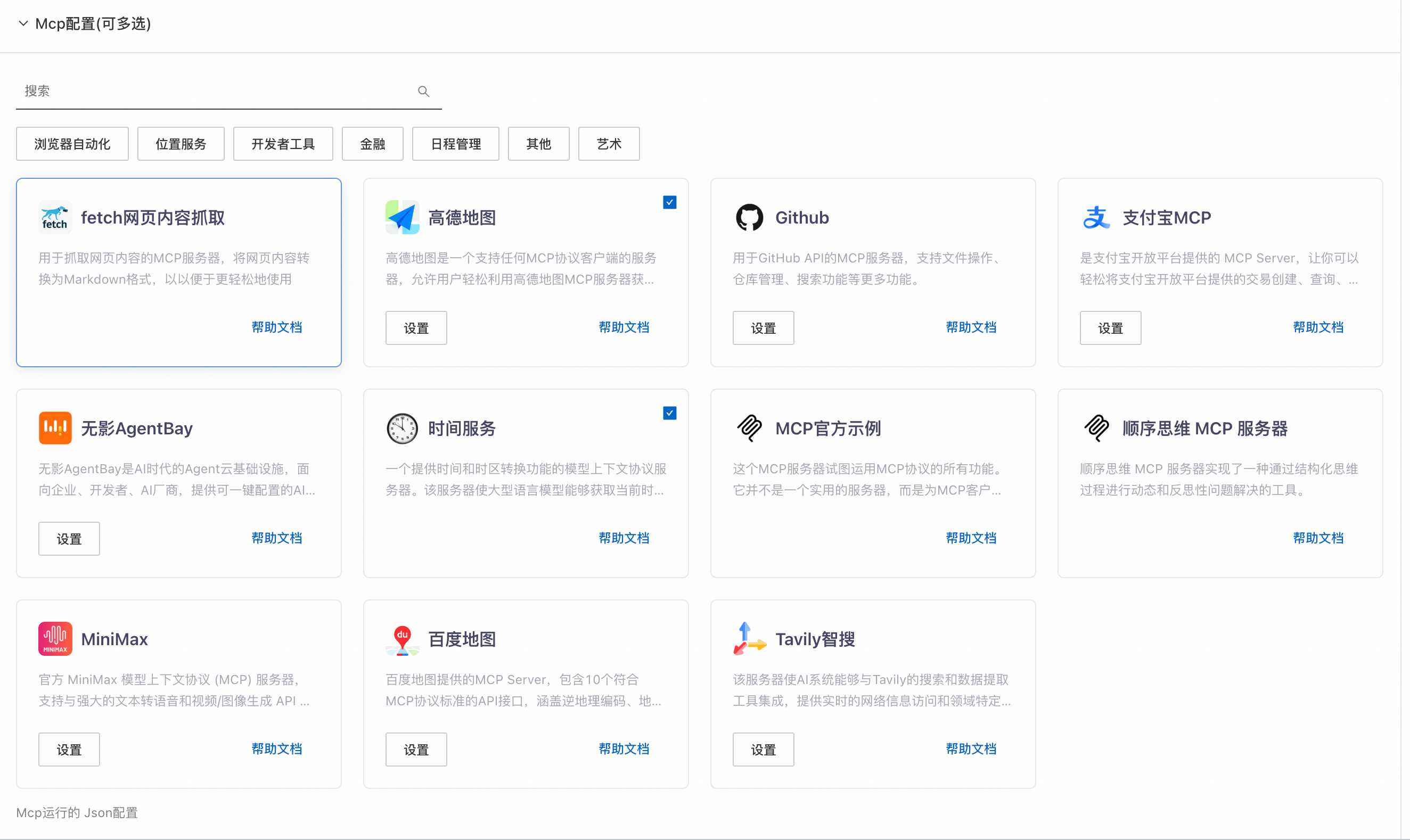This screenshot has height=840, width=1410.
Task: Click the 支付宝MCP Alipay logo icon
Action: 1096,217
